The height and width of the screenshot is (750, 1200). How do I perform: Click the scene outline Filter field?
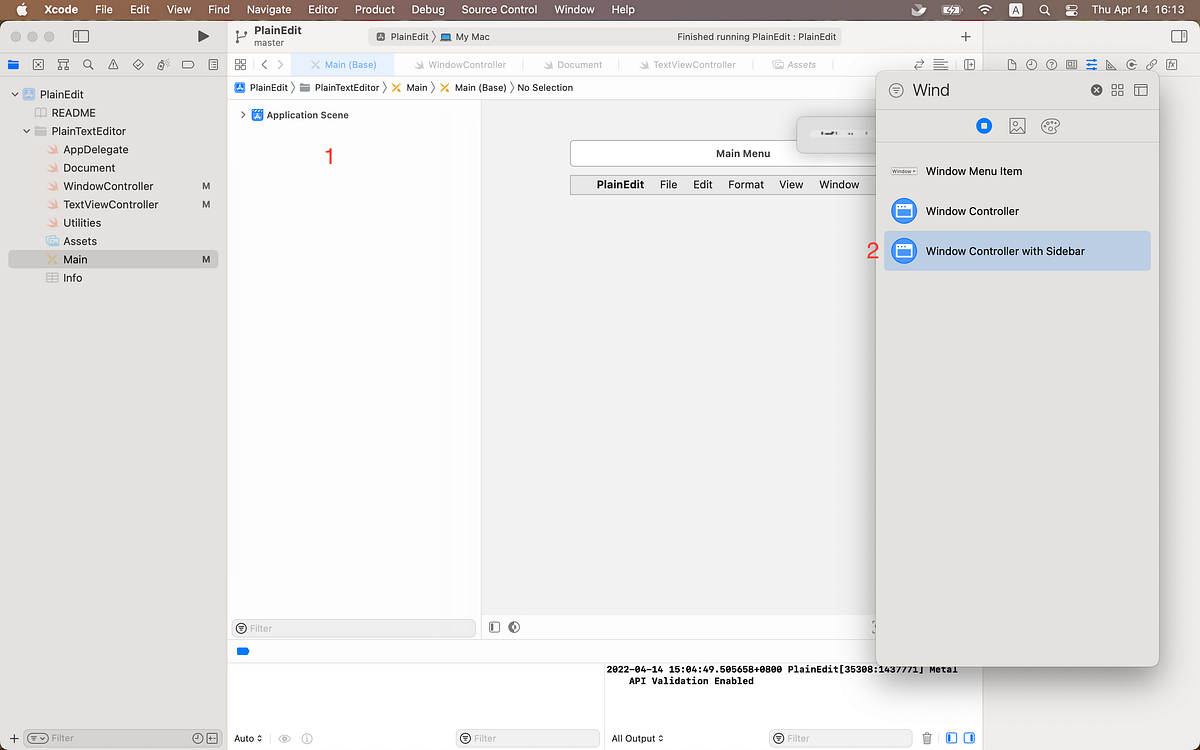pyautogui.click(x=353, y=627)
